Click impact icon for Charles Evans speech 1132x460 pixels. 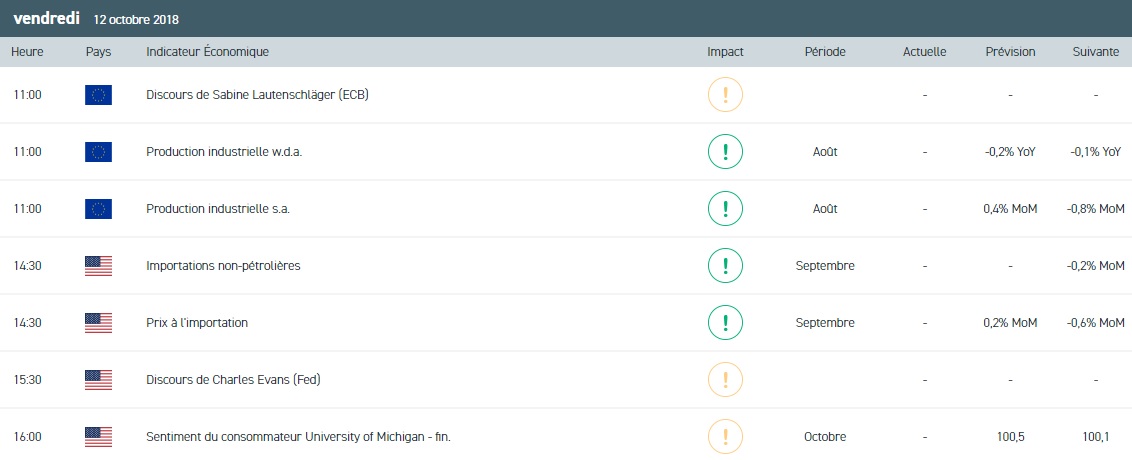tap(725, 380)
